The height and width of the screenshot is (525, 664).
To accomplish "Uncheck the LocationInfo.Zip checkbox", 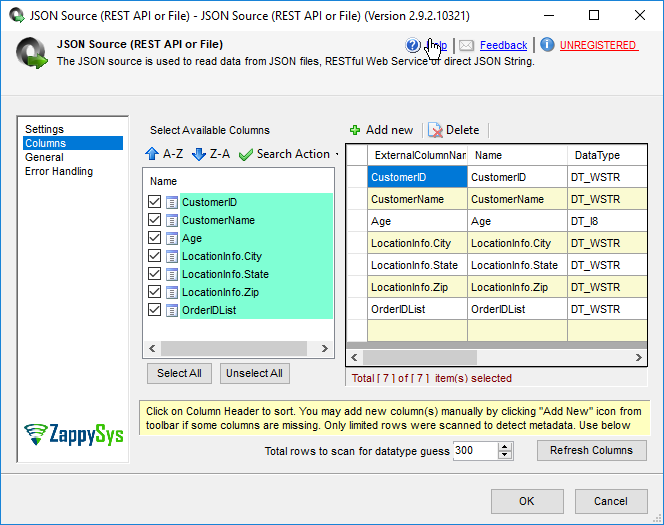I will coord(155,292).
